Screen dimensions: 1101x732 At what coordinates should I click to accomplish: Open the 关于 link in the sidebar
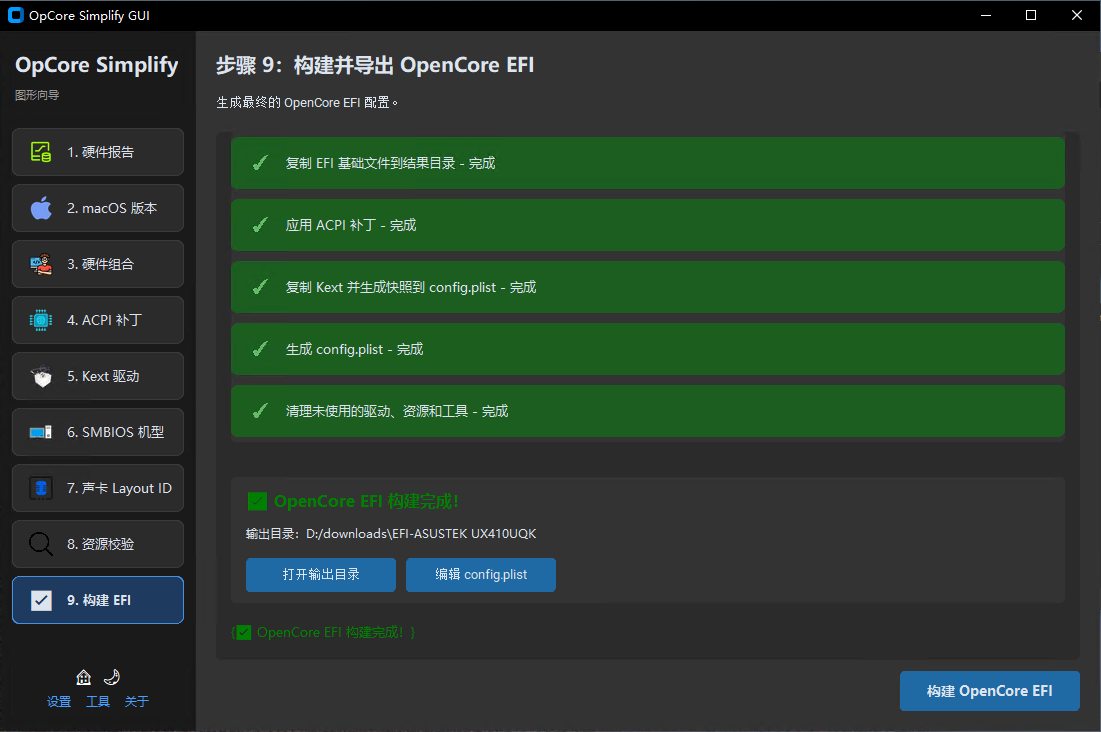(x=136, y=701)
